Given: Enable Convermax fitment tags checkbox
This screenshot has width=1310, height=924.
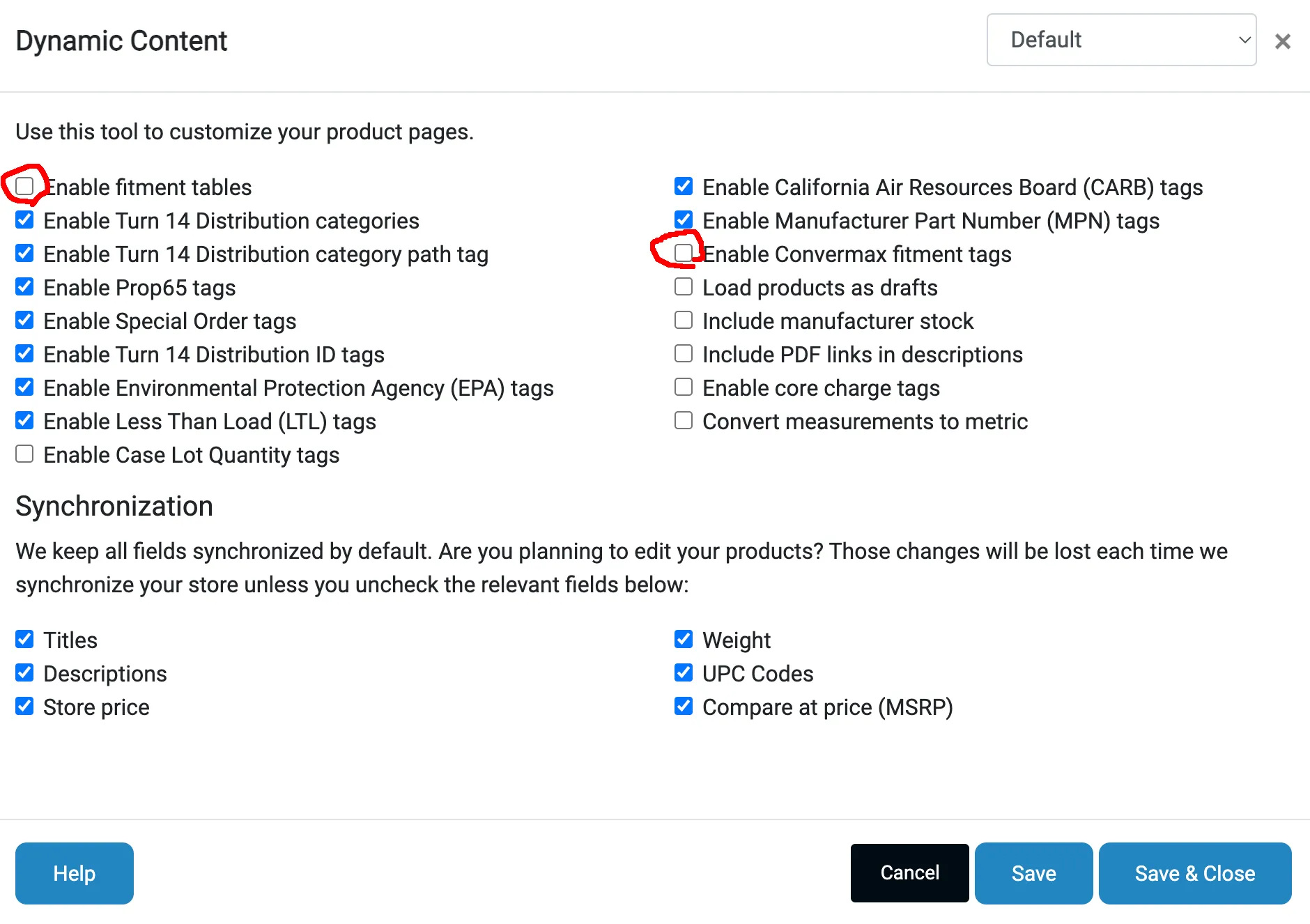Looking at the screenshot, I should click(x=684, y=253).
